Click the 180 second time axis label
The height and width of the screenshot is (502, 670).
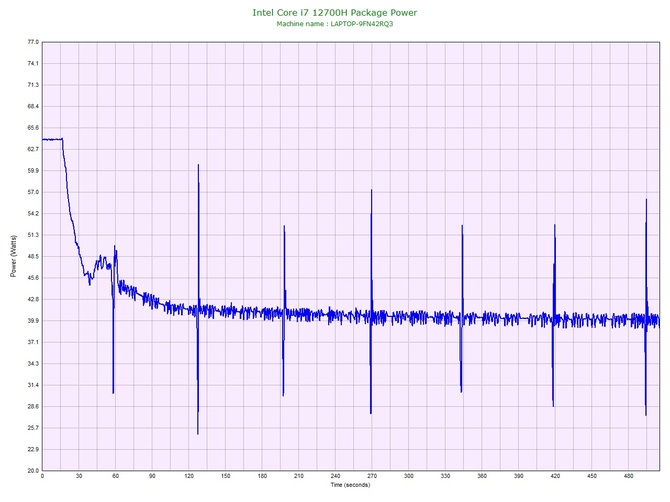262,476
